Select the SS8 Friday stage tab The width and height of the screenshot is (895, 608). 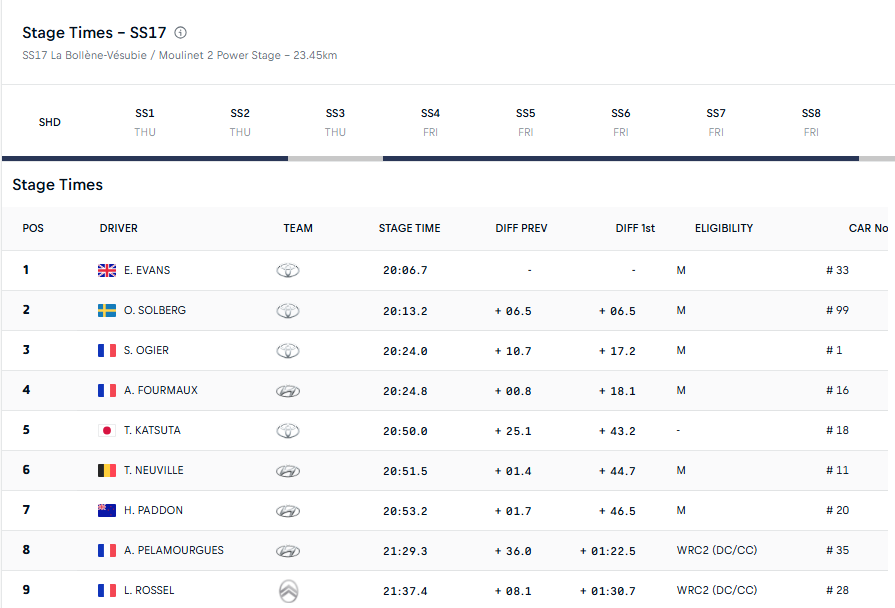(811, 122)
